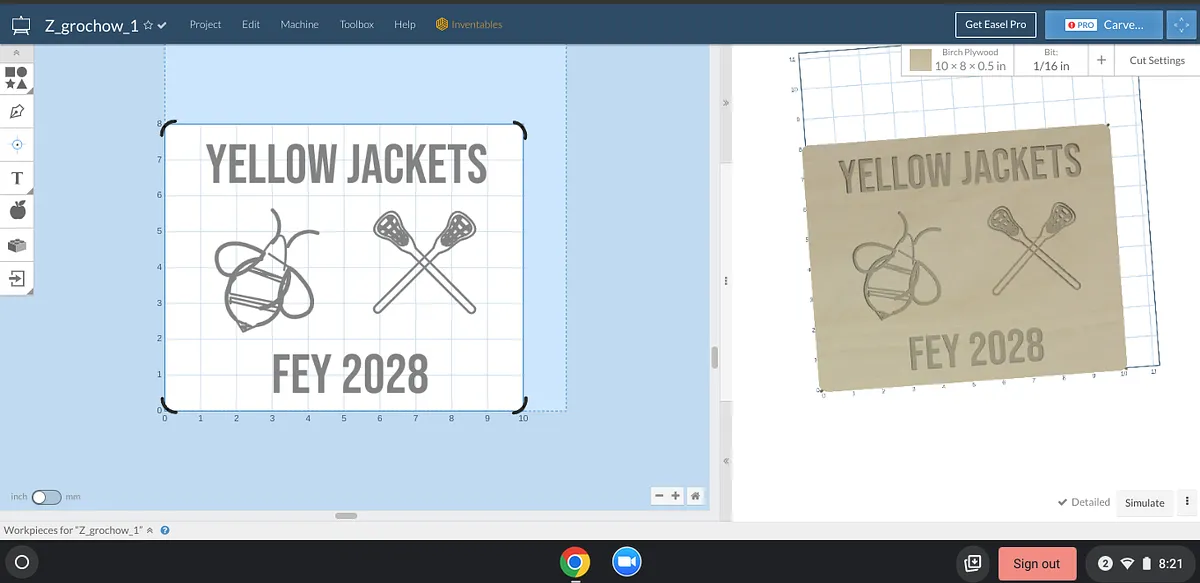Select the Text tool
The image size is (1200, 583).
point(16,178)
